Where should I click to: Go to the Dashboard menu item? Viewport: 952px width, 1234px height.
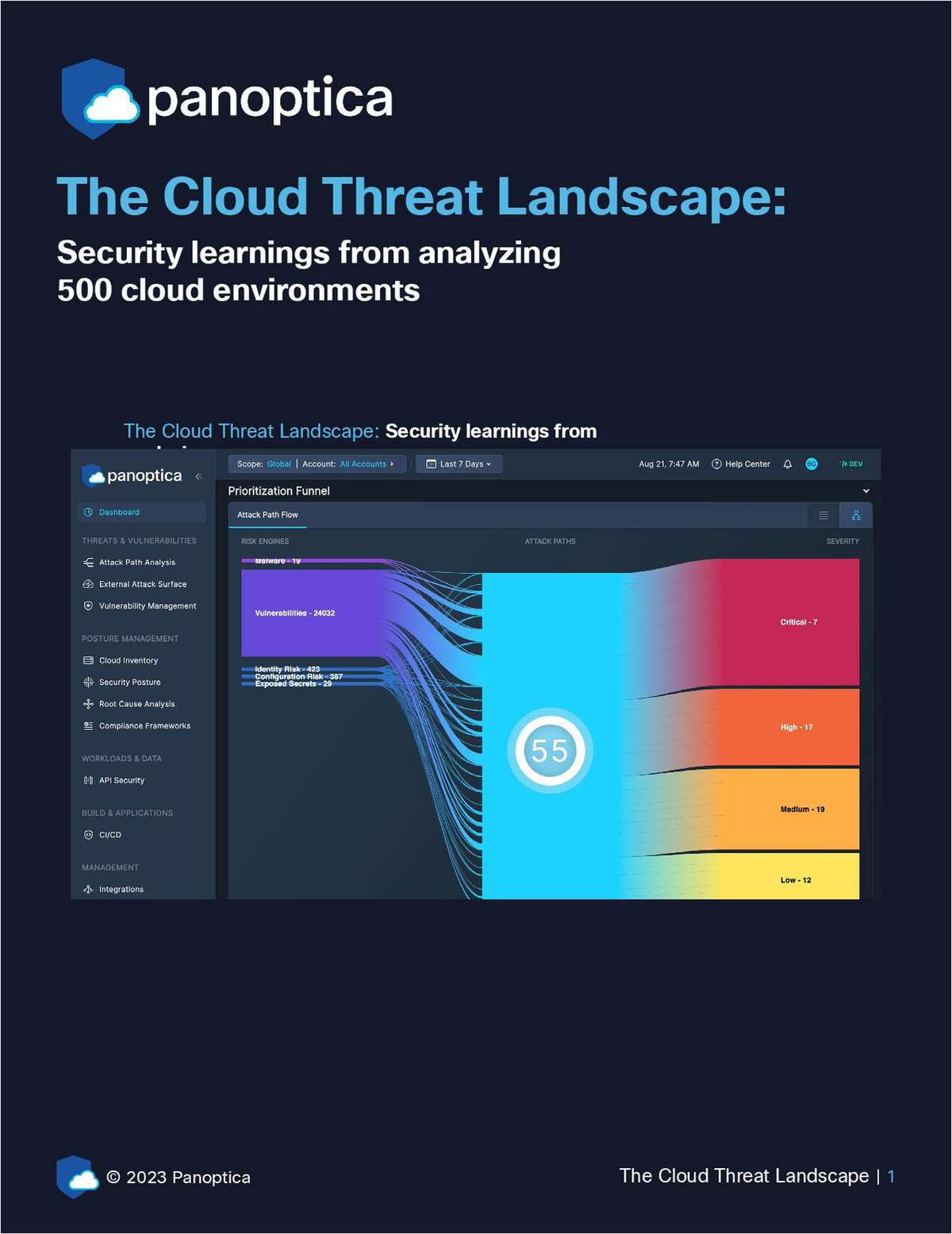[x=119, y=512]
